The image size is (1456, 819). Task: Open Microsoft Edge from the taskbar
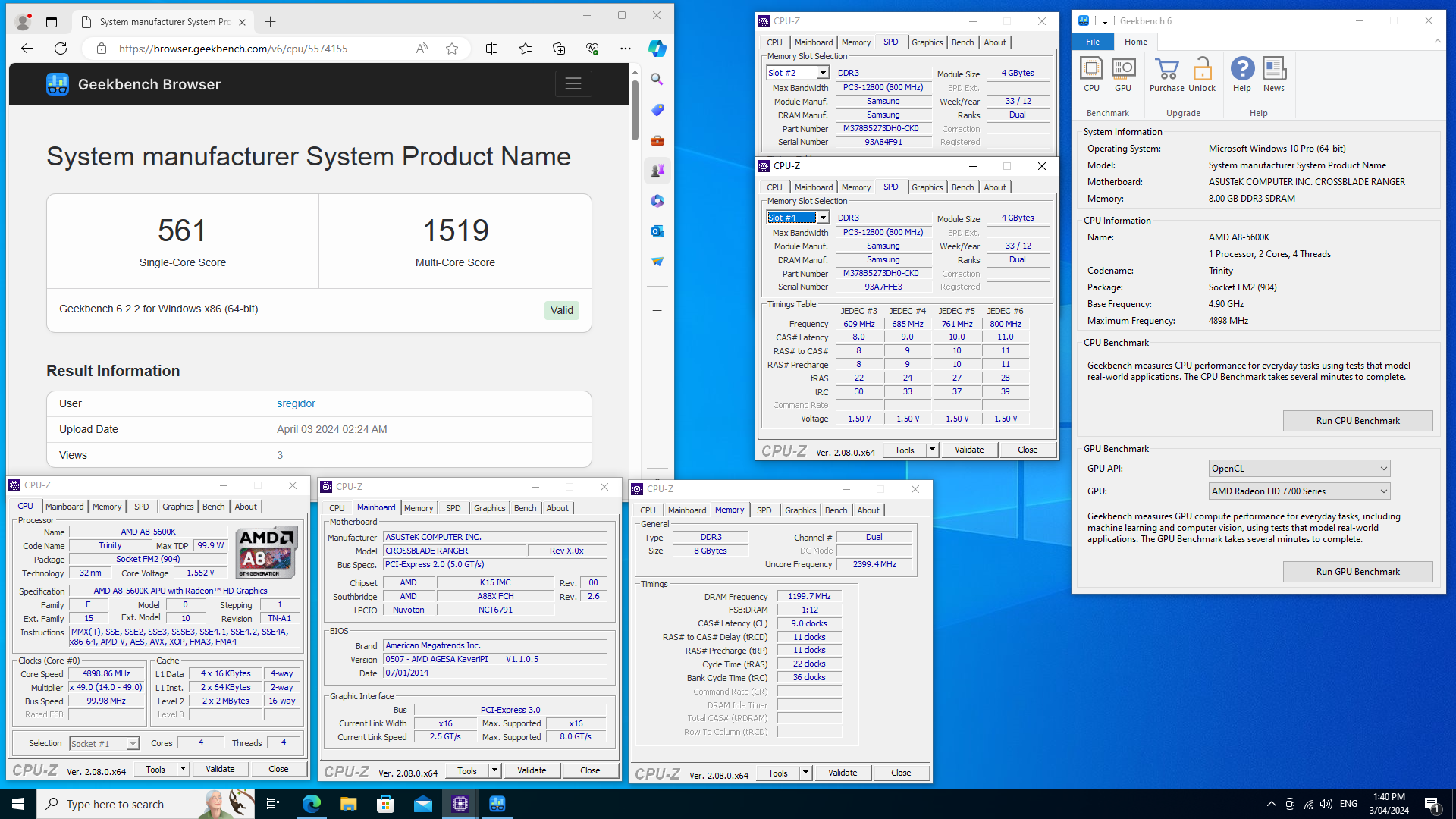point(311,804)
